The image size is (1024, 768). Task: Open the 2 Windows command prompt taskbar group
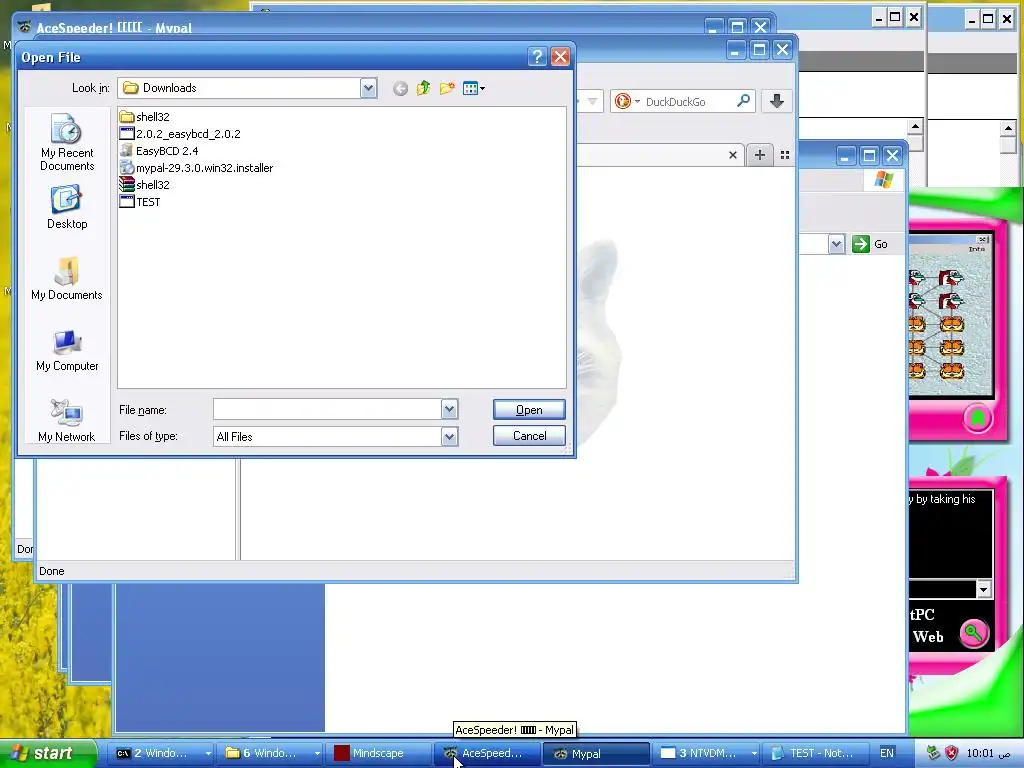pyautogui.click(x=162, y=753)
